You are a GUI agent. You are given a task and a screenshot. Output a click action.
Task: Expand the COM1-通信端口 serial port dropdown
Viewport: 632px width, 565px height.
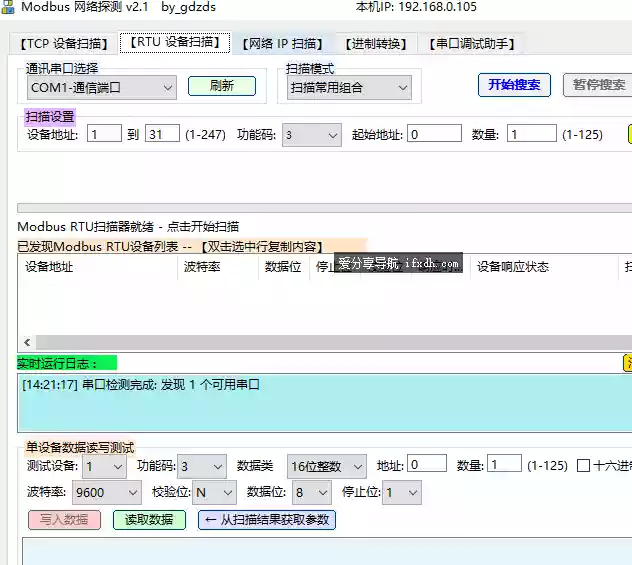point(102,87)
